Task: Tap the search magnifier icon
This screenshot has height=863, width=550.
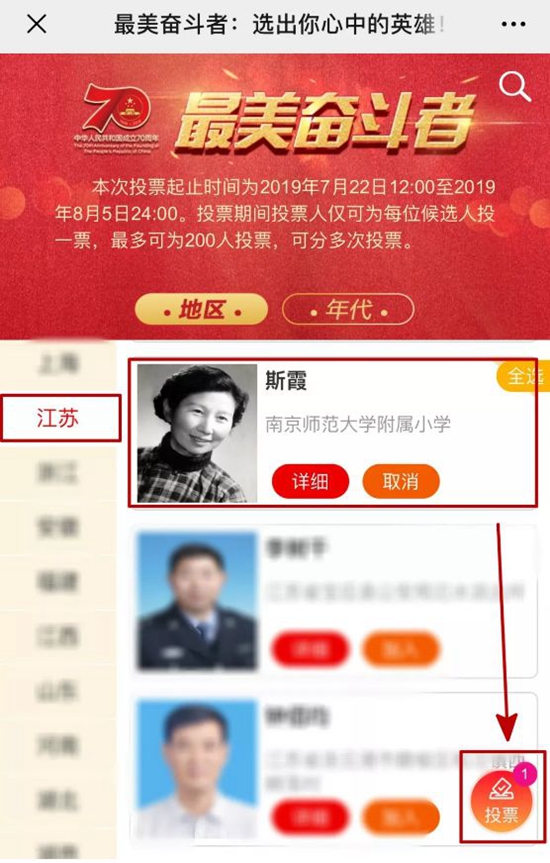Action: (514, 87)
